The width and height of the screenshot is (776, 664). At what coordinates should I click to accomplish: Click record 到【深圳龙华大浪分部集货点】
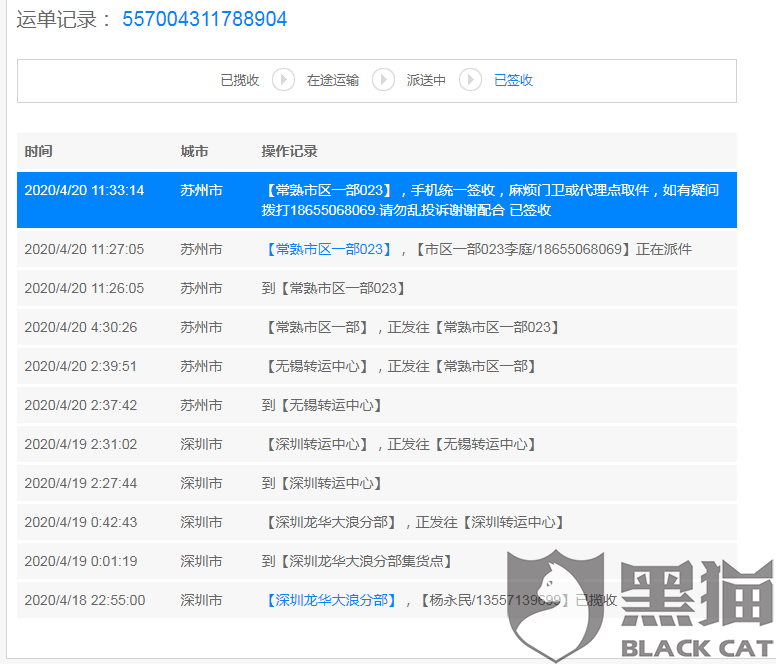coord(357,562)
